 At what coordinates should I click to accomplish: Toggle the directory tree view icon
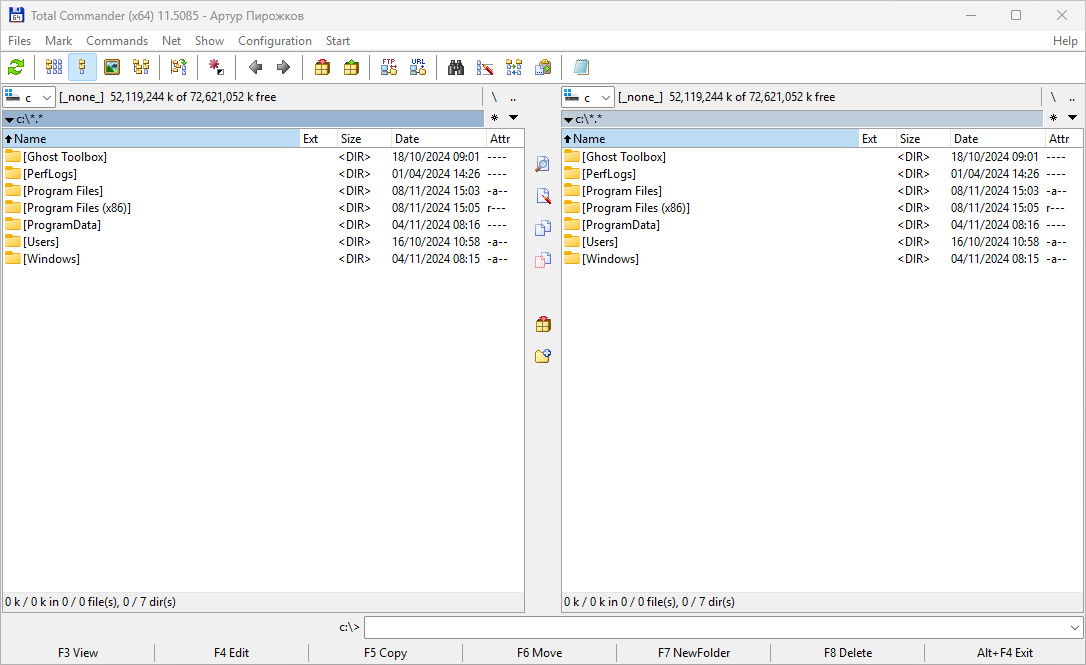(x=141, y=67)
